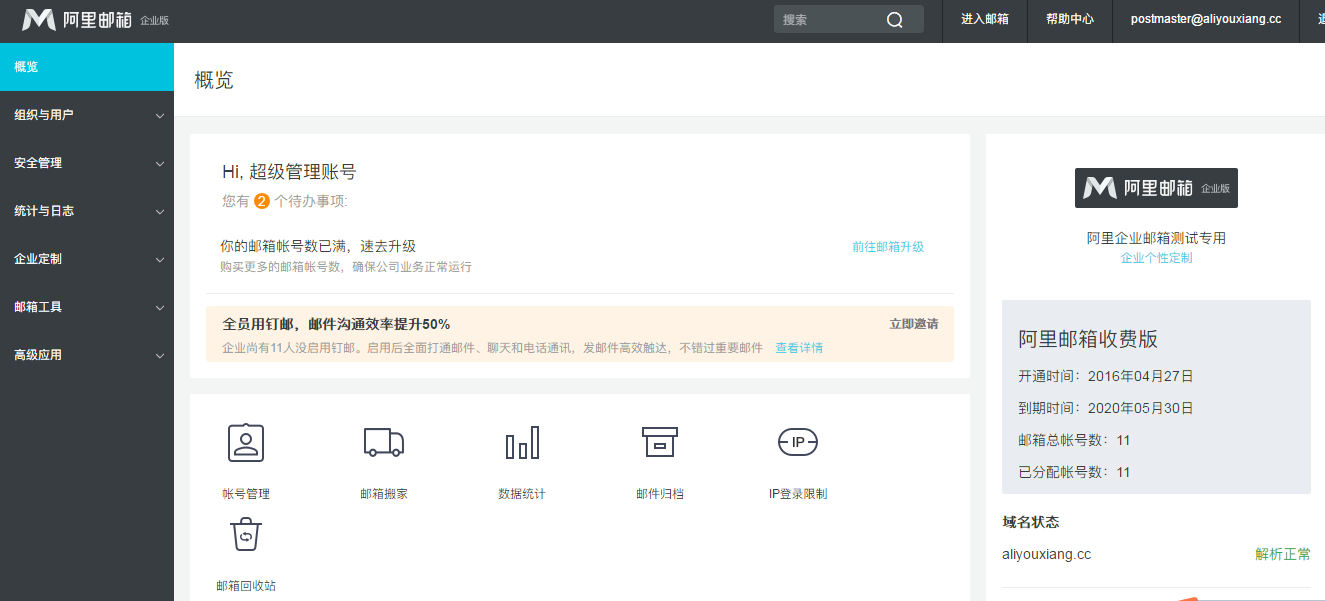
Task: Expand the 高级应用 sidebar menu
Action: point(87,355)
